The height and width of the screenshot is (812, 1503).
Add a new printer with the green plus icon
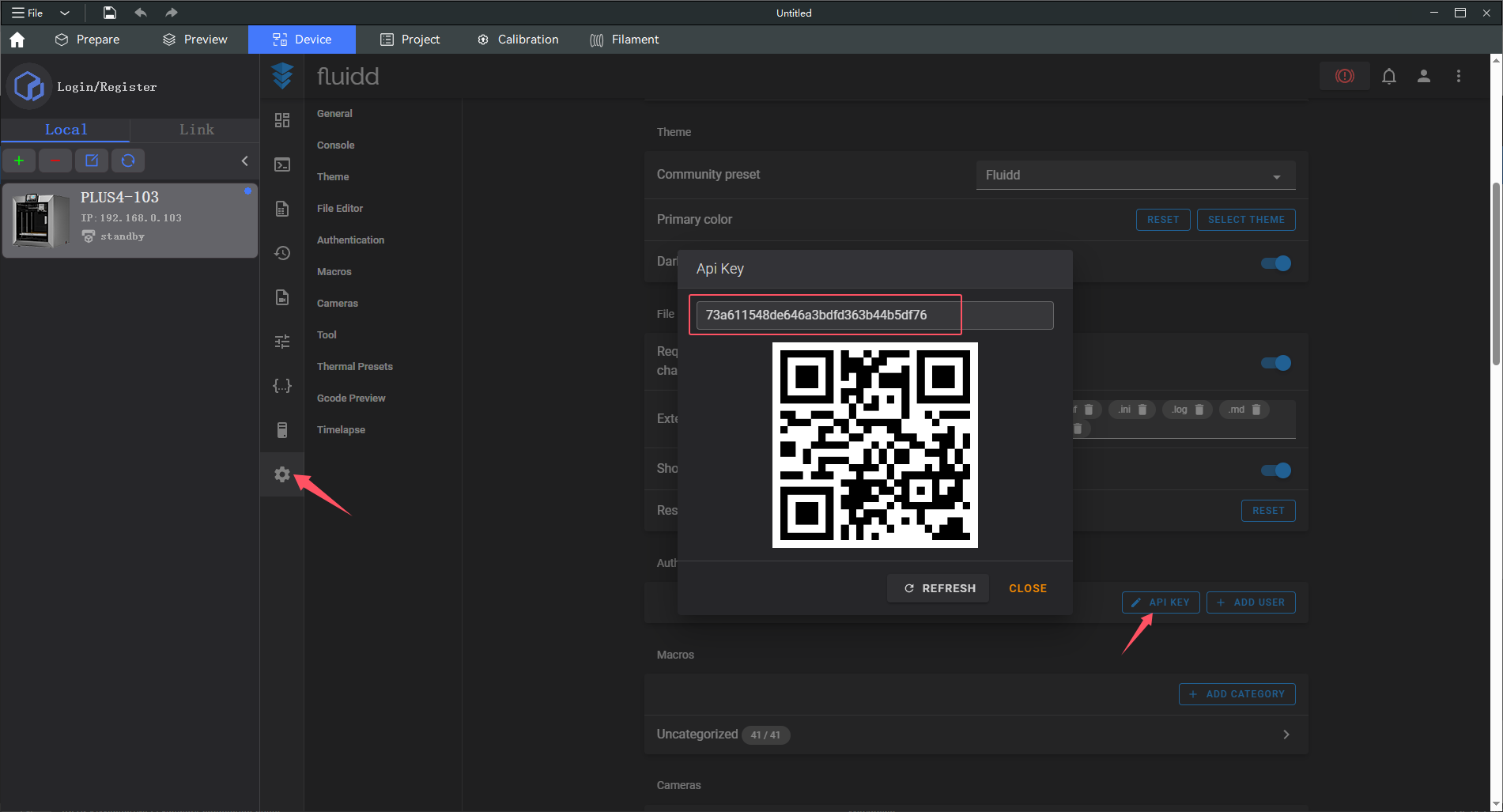[19, 161]
